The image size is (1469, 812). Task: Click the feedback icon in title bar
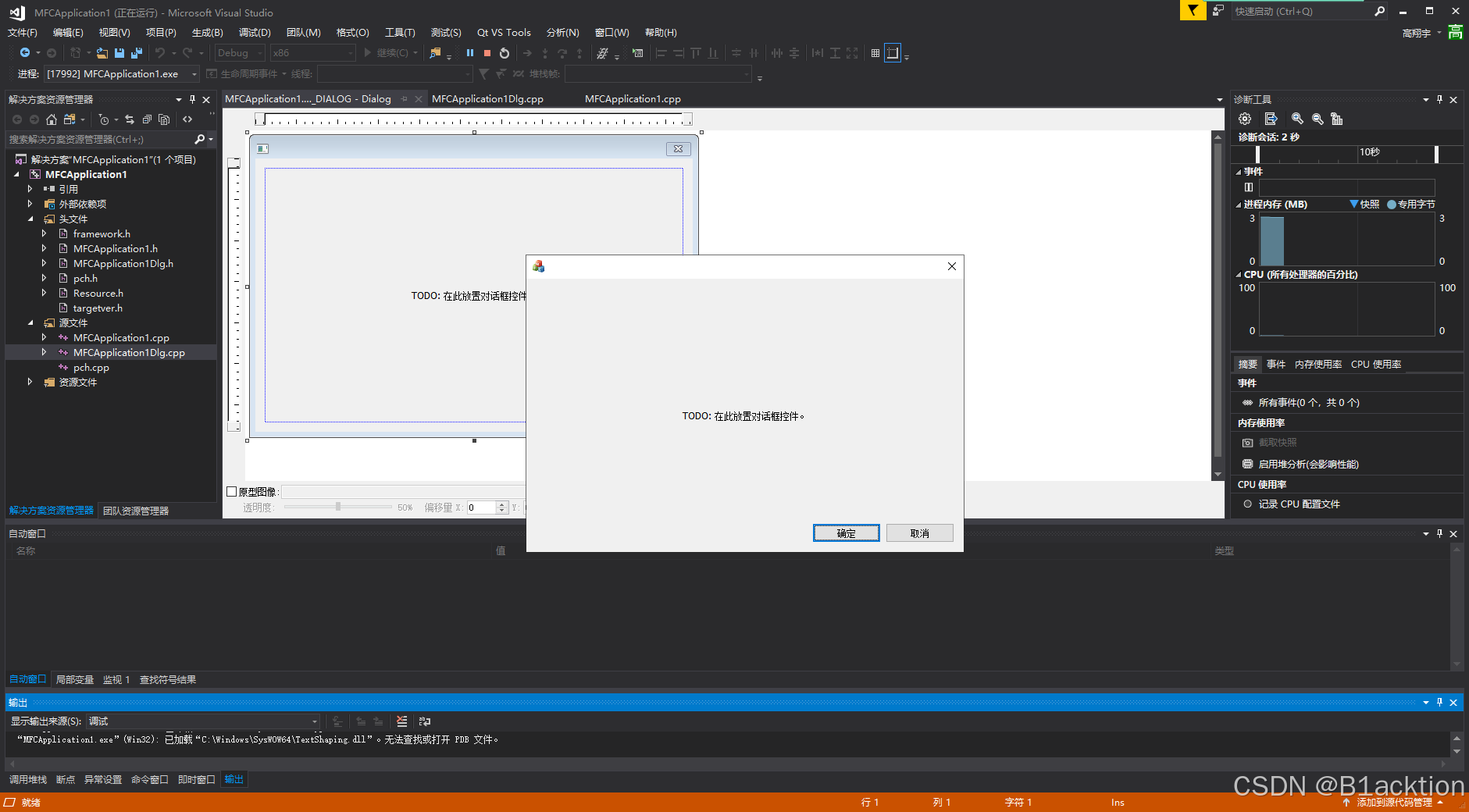[x=1218, y=11]
